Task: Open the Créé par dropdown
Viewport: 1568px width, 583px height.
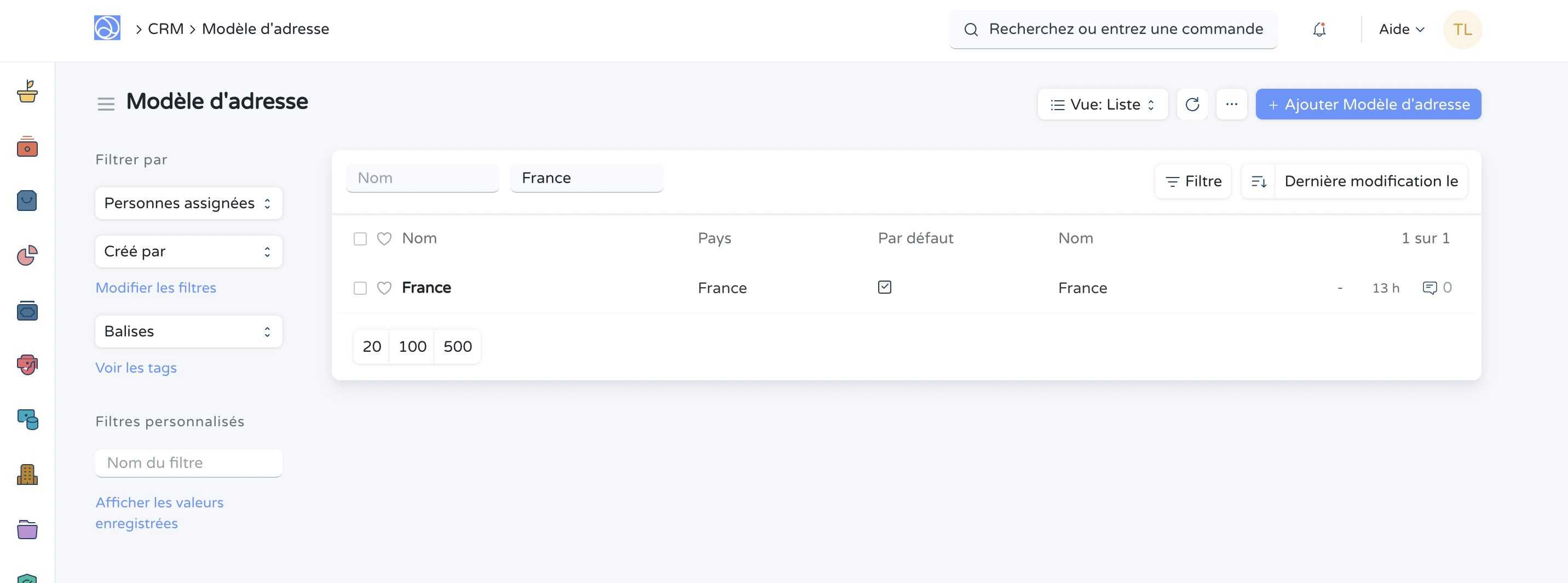Action: [x=188, y=251]
